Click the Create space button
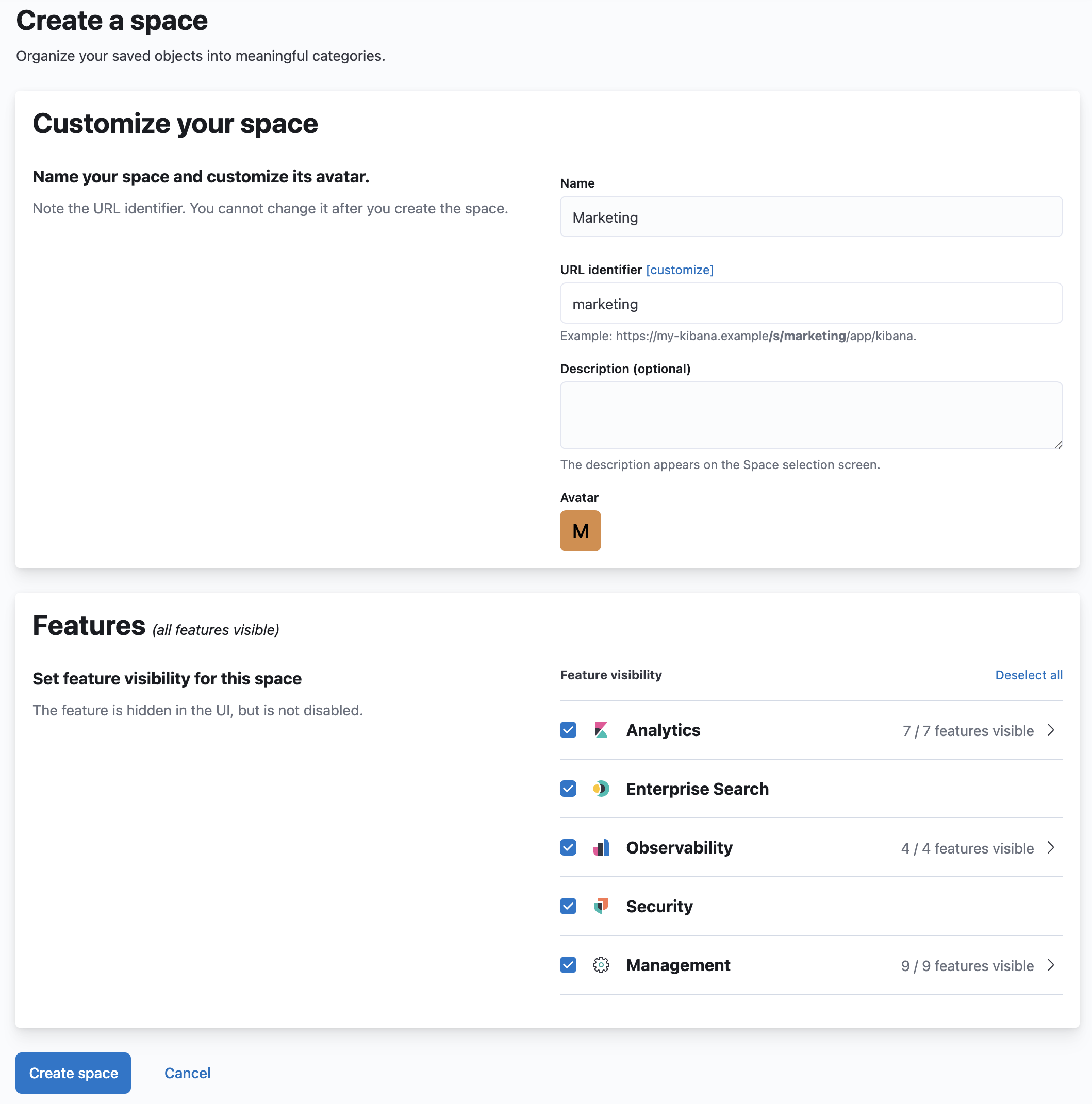Viewport: 1092px width, 1104px height. [73, 1073]
